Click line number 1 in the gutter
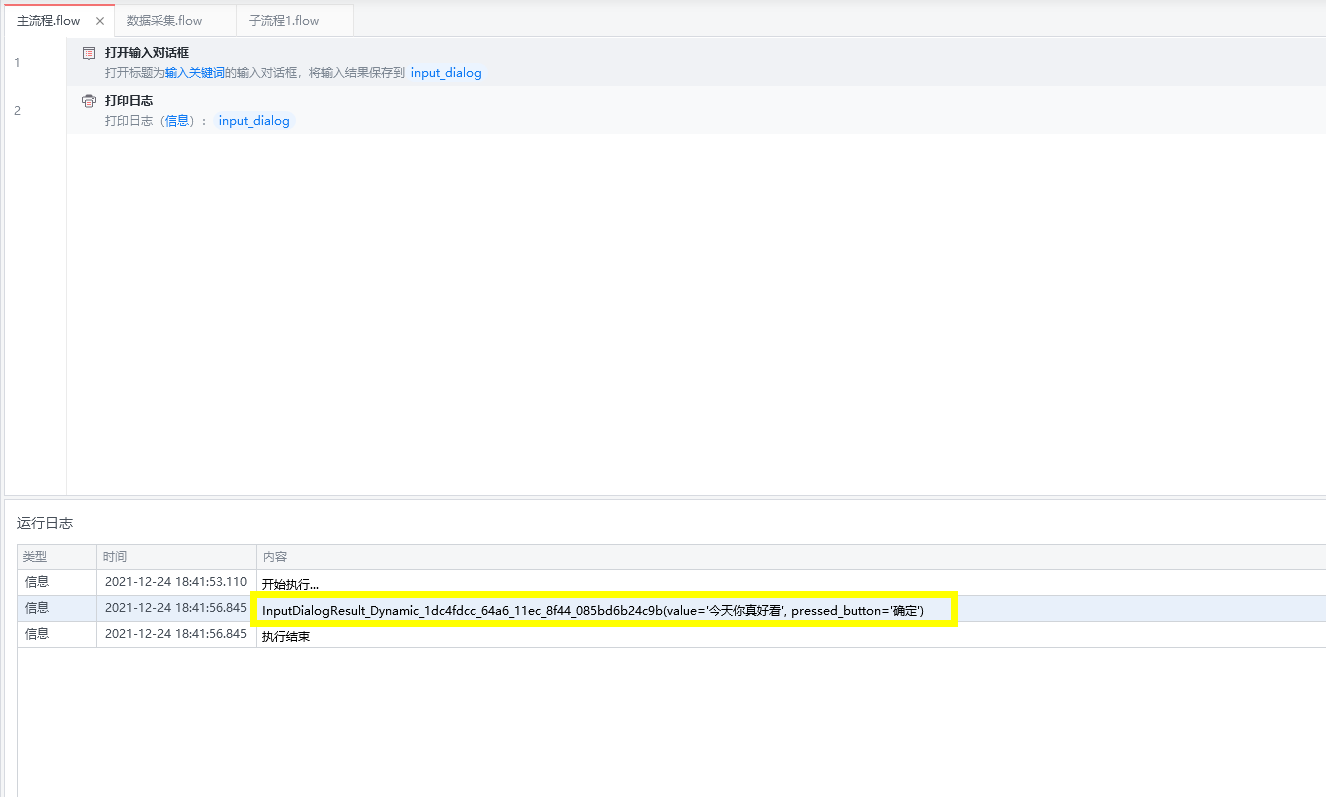Screen dimensions: 1326x797 pos(17,63)
